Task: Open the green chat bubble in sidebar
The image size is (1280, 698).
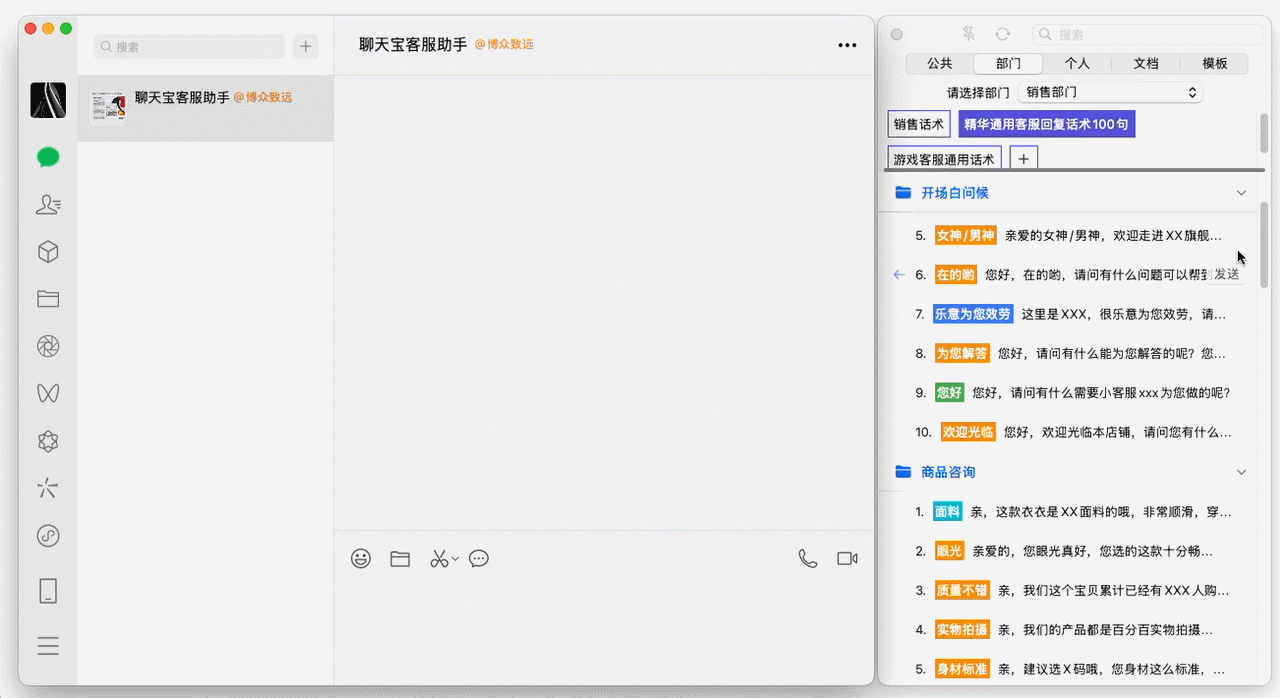Action: click(x=48, y=157)
